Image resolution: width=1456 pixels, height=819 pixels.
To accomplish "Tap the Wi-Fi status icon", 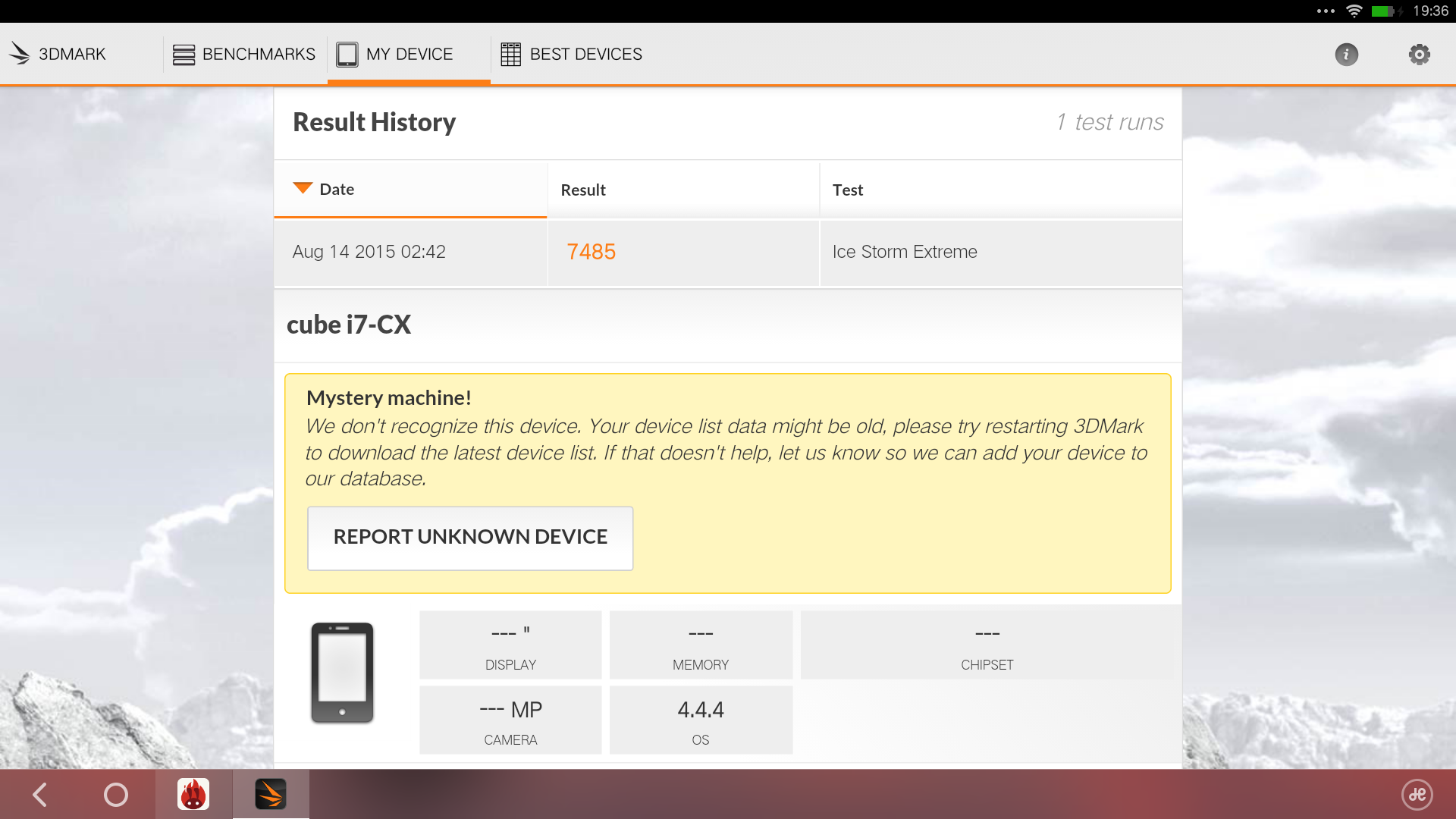I will click(x=1354, y=11).
